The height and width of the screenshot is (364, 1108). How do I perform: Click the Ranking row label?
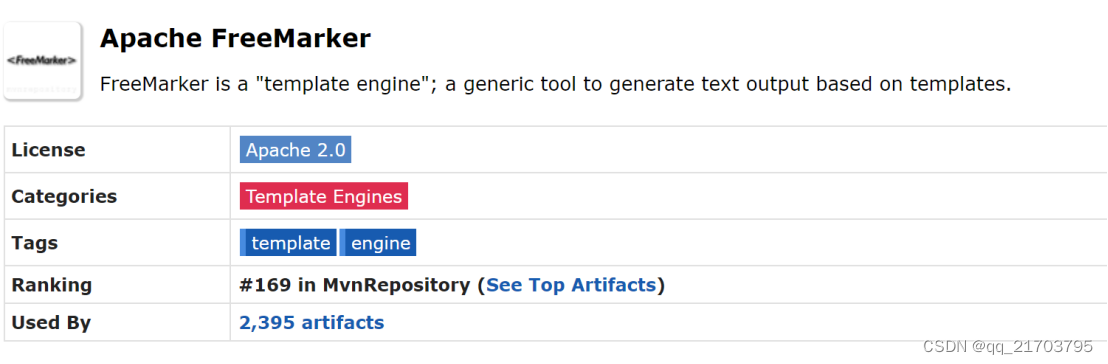pos(52,285)
